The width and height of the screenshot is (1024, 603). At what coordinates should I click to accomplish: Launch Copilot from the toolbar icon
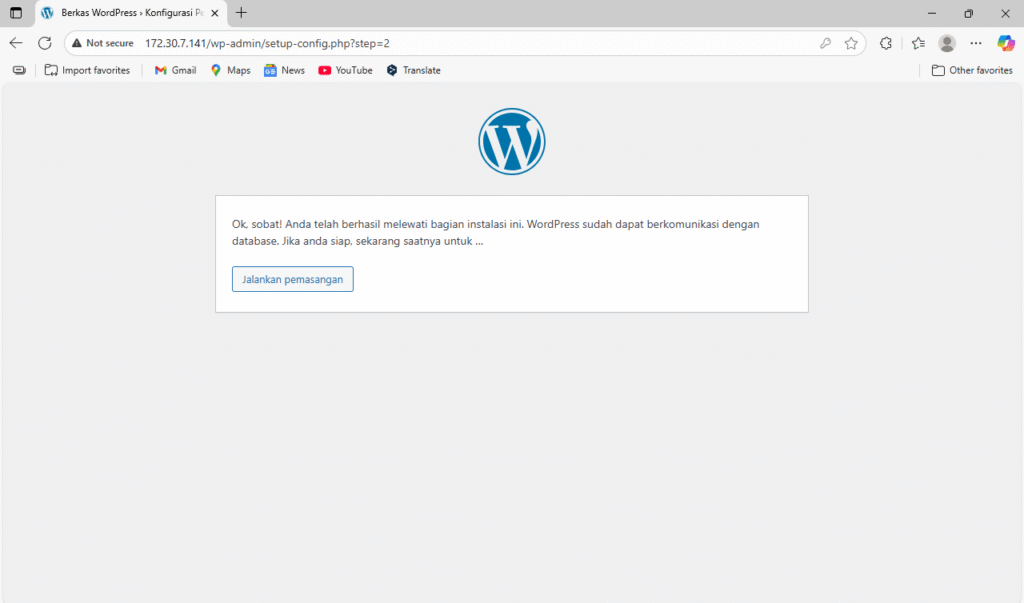pyautogui.click(x=1006, y=43)
